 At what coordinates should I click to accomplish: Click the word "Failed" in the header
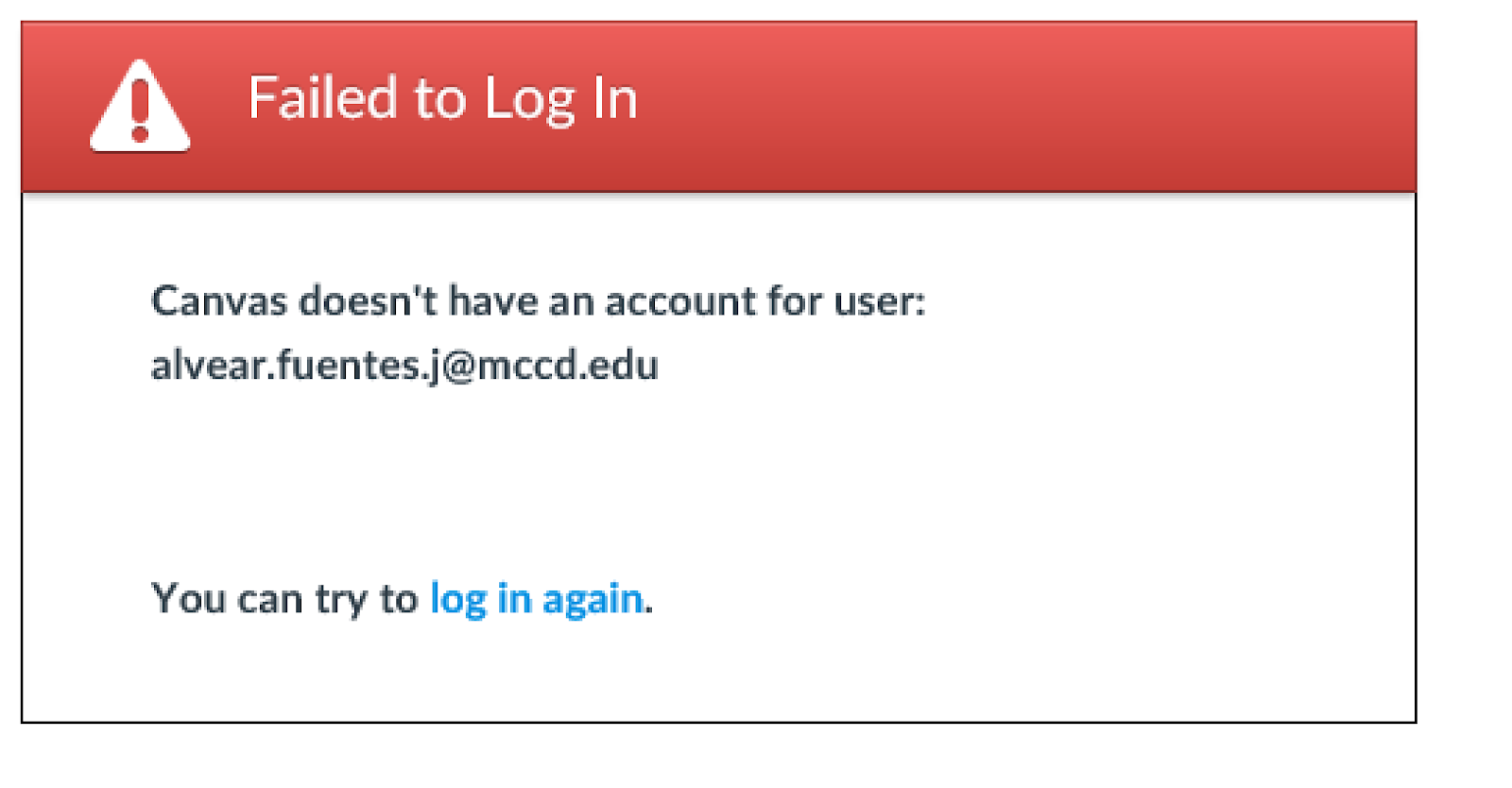click(322, 97)
